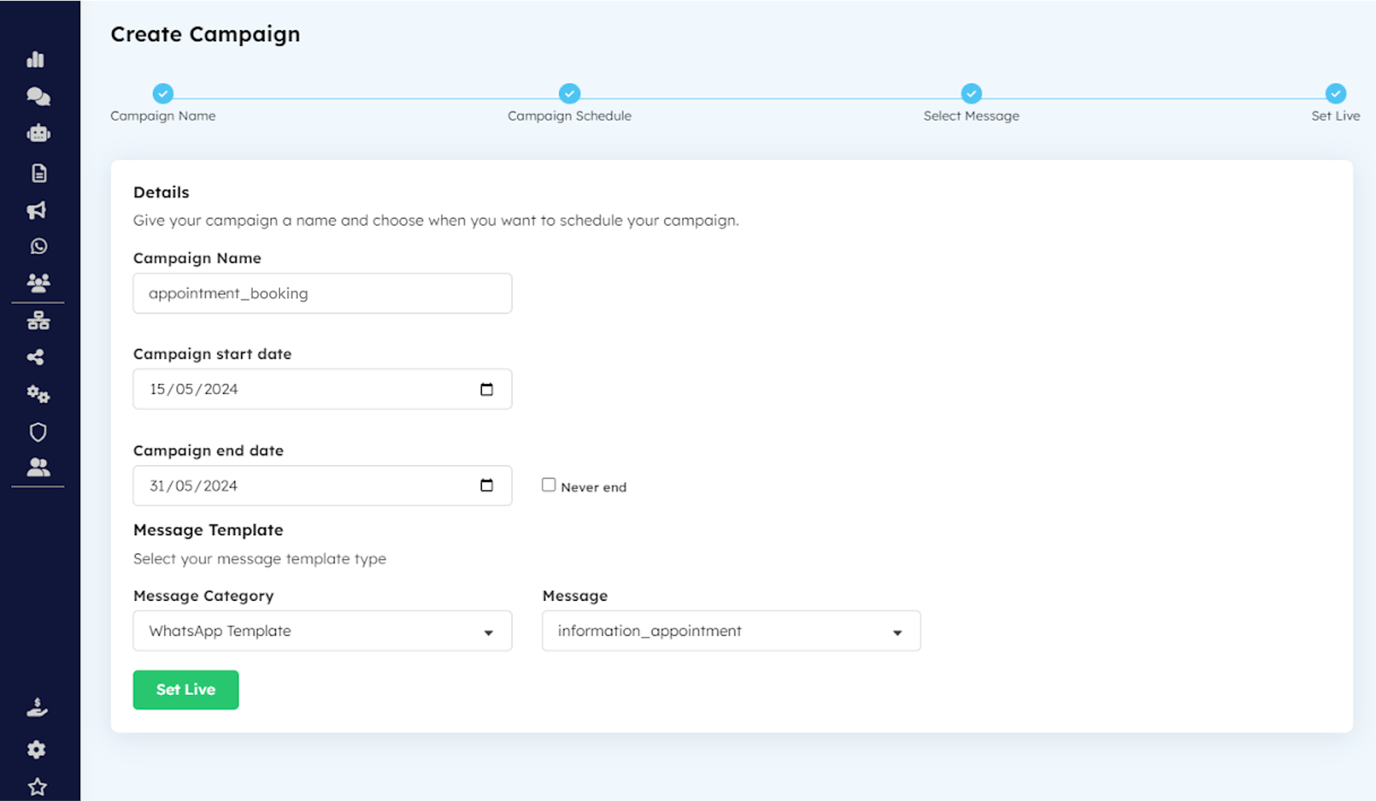Image resolution: width=1376 pixels, height=801 pixels.
Task: Click the contacts group icon in sidebar
Action: [x=37, y=281]
